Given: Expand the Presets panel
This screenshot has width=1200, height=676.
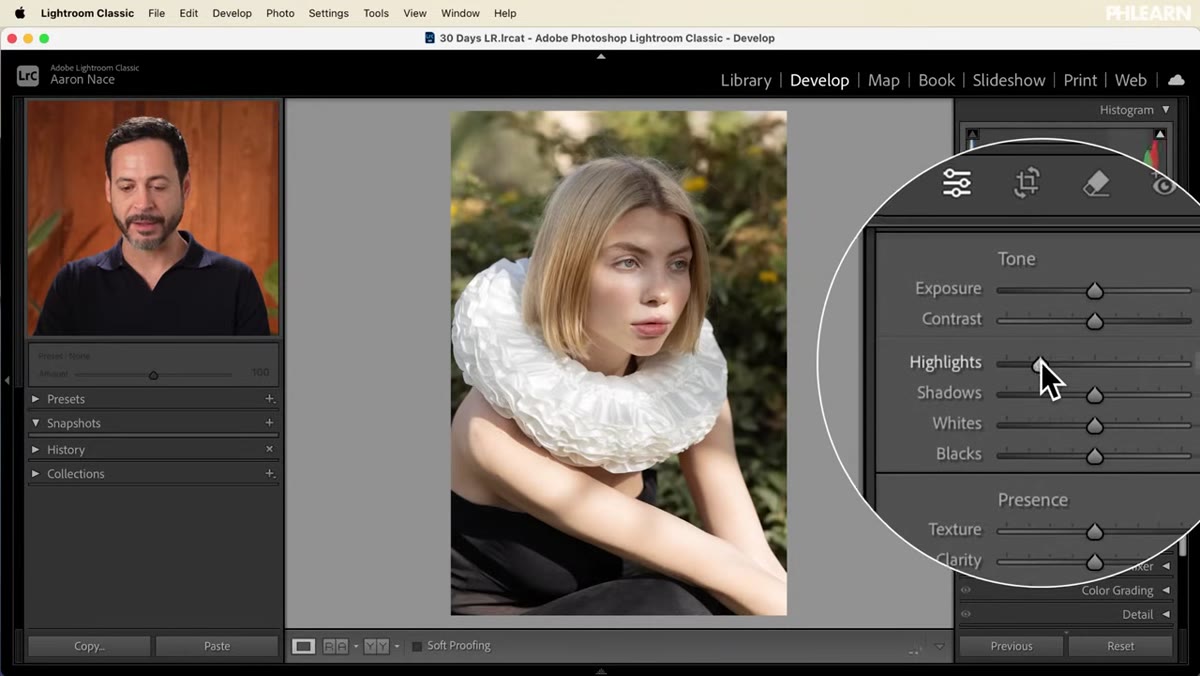Looking at the screenshot, I should coord(36,399).
